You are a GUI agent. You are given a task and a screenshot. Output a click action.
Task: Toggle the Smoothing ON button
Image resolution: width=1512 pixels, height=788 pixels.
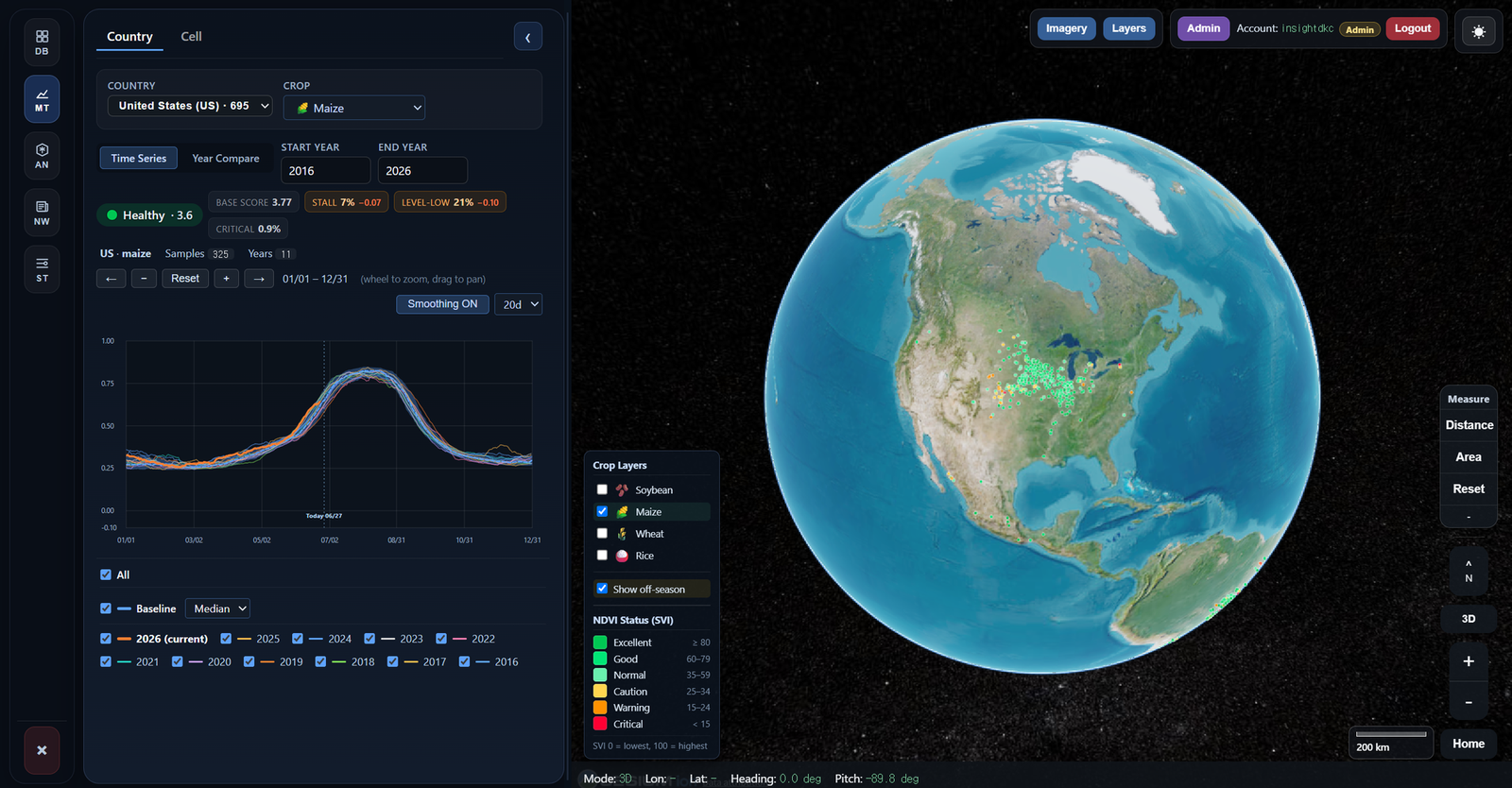442,303
